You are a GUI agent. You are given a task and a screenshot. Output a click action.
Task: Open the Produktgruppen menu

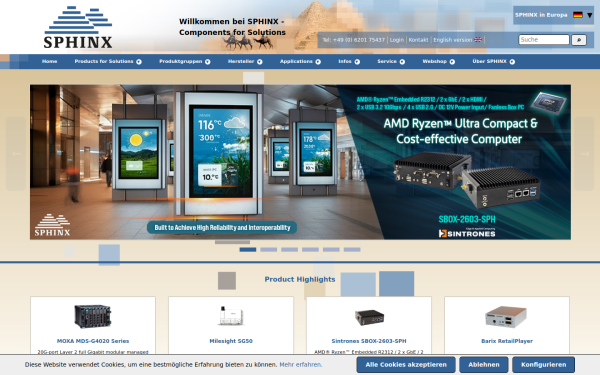tap(181, 61)
